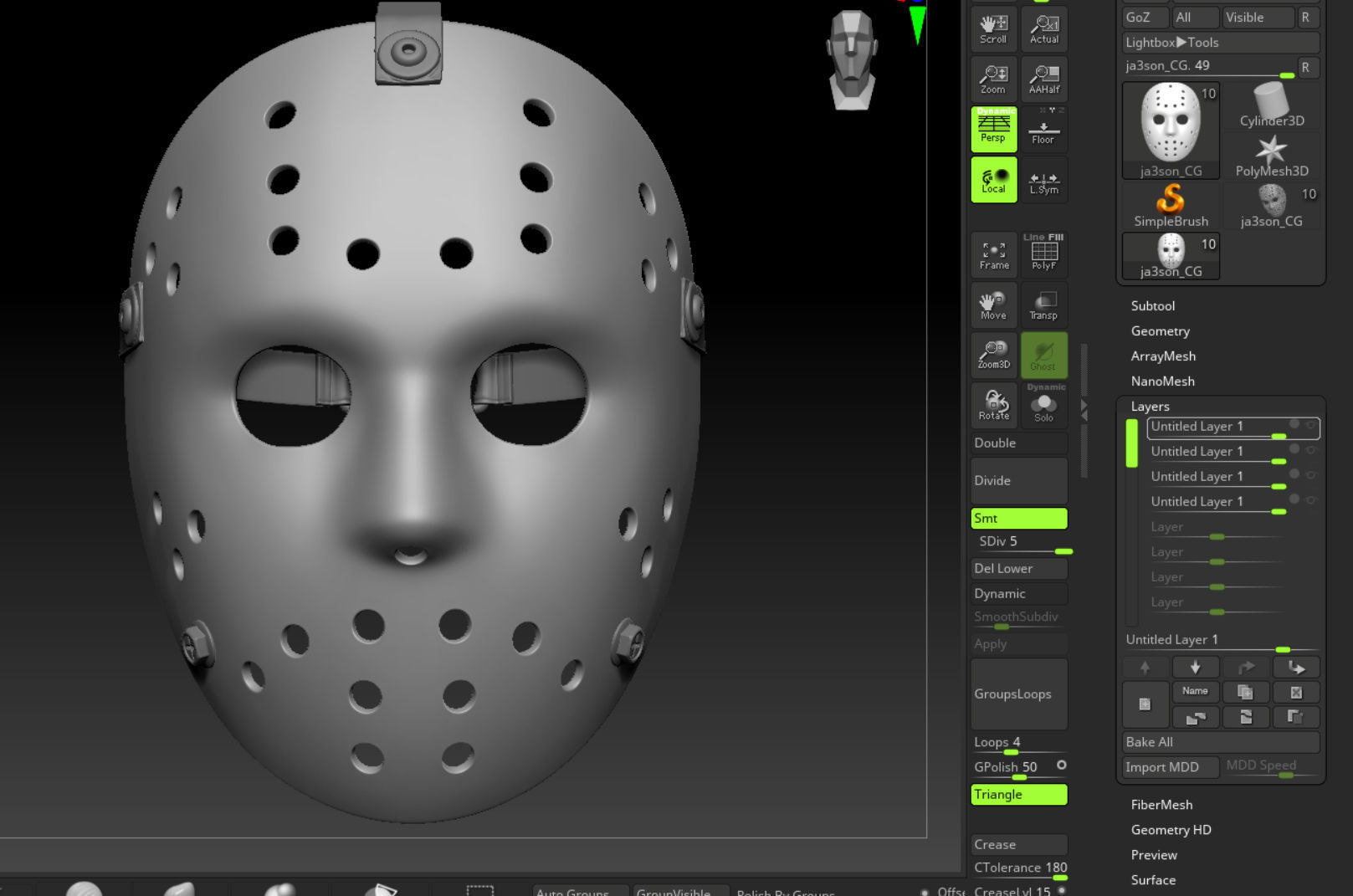Click the Double button

tap(1018, 443)
